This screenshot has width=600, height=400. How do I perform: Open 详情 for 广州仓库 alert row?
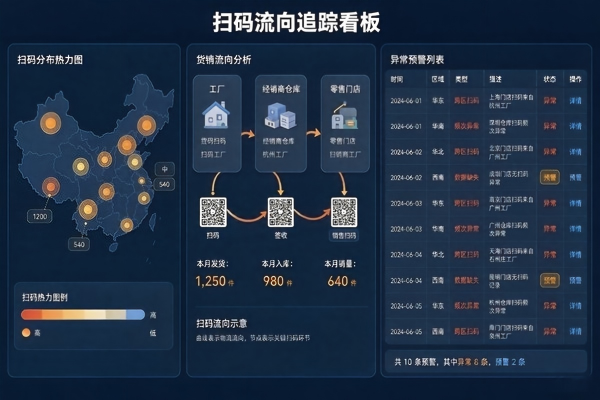(x=575, y=229)
